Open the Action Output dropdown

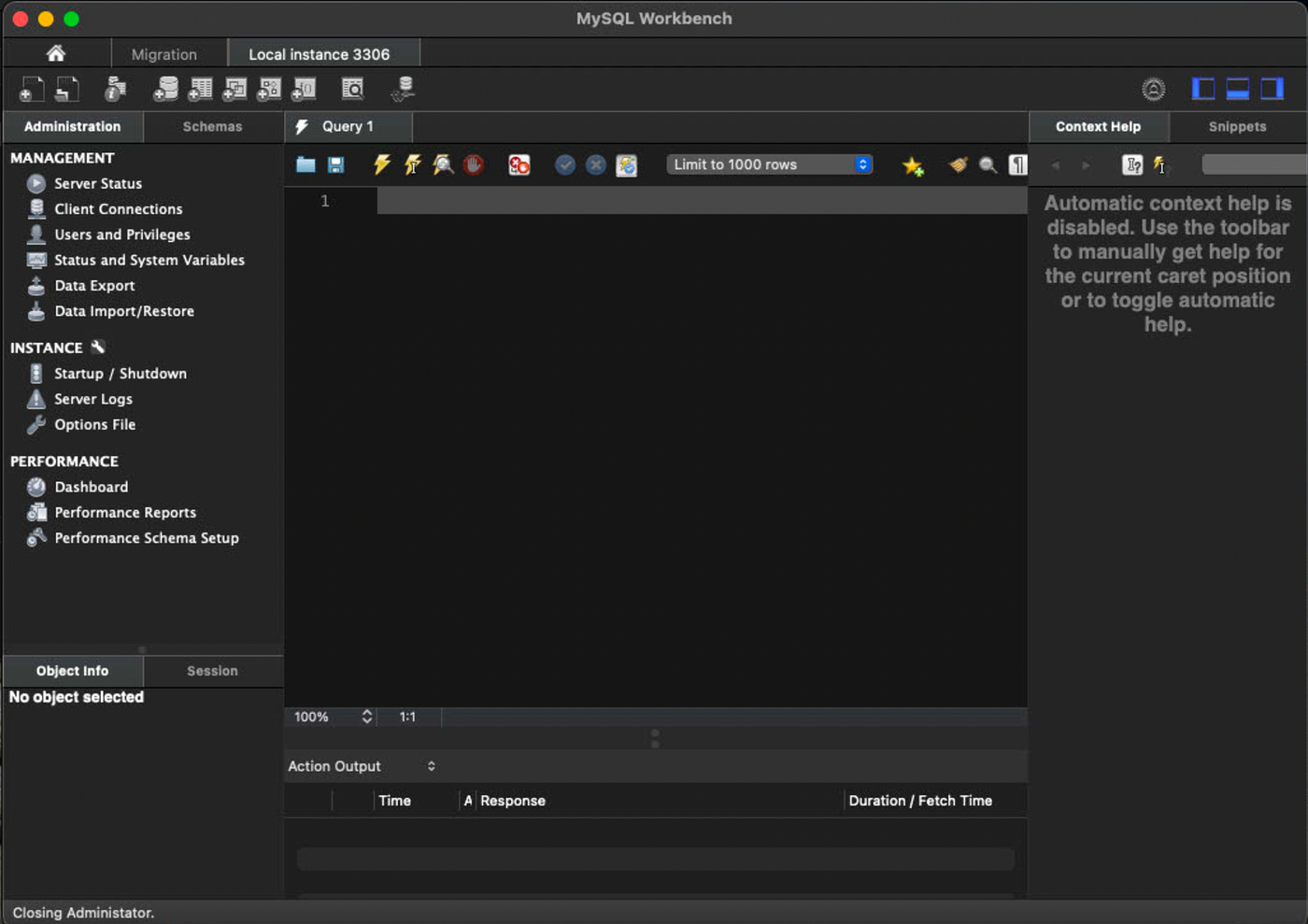(363, 766)
